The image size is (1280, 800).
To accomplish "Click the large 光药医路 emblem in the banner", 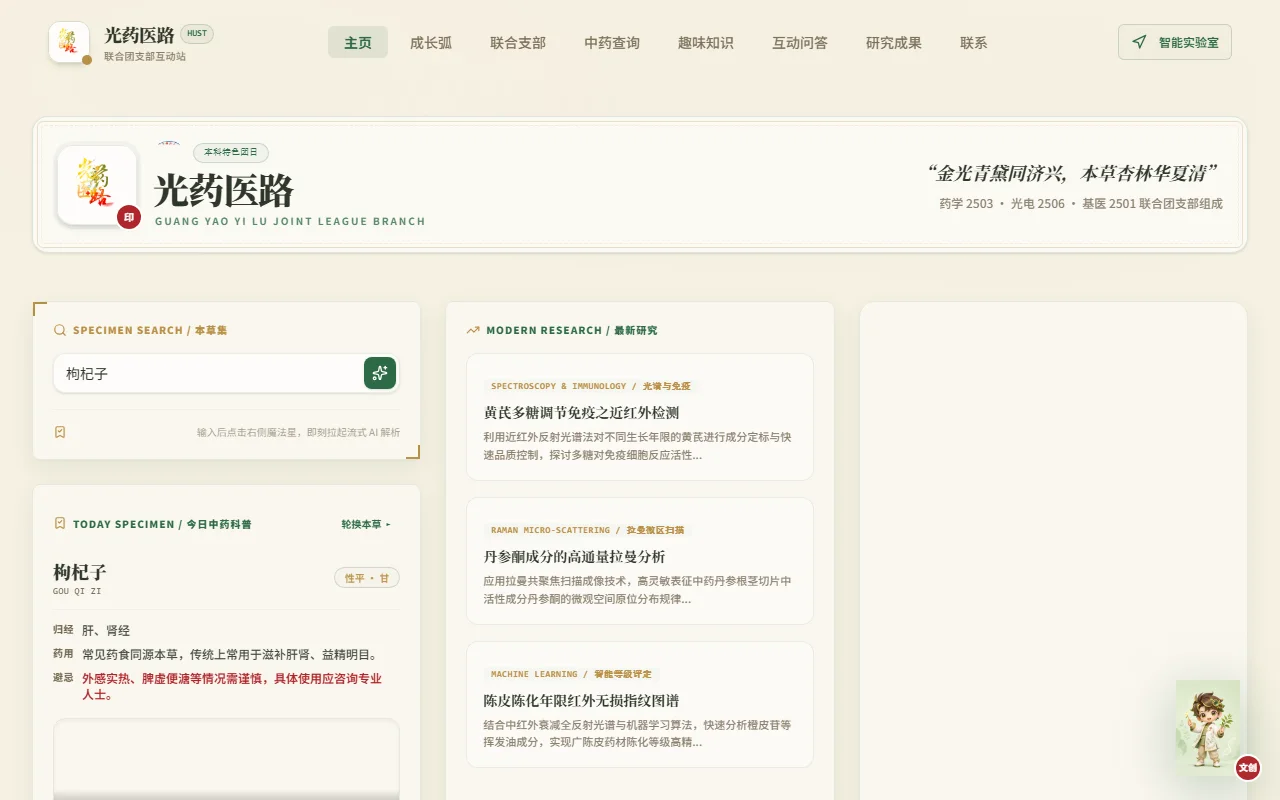I will pyautogui.click(x=97, y=185).
